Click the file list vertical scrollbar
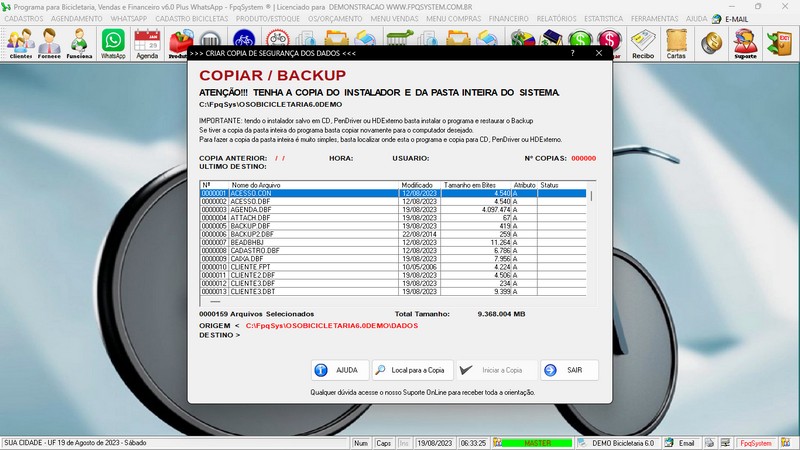The image size is (800, 450). tap(591, 238)
